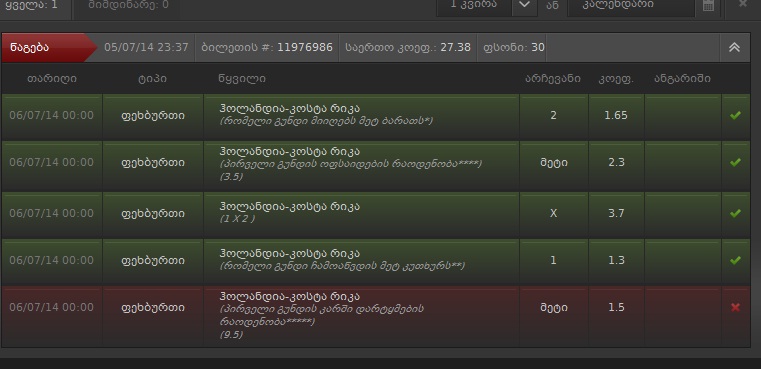This screenshot has width=761, height=369.
Task: Collapse ticket 11976986 with double chevron
Action: pyautogui.click(x=734, y=48)
